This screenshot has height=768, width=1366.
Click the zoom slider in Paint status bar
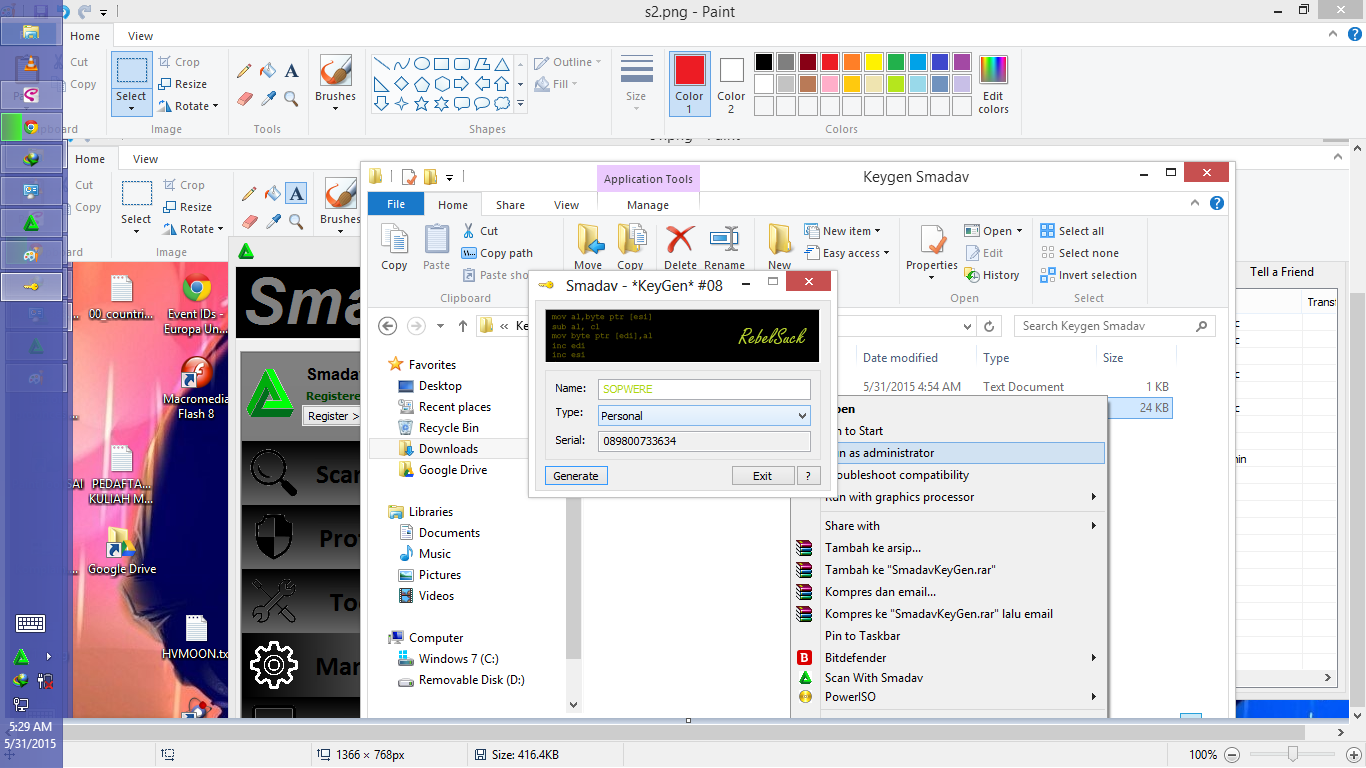tap(1293, 754)
